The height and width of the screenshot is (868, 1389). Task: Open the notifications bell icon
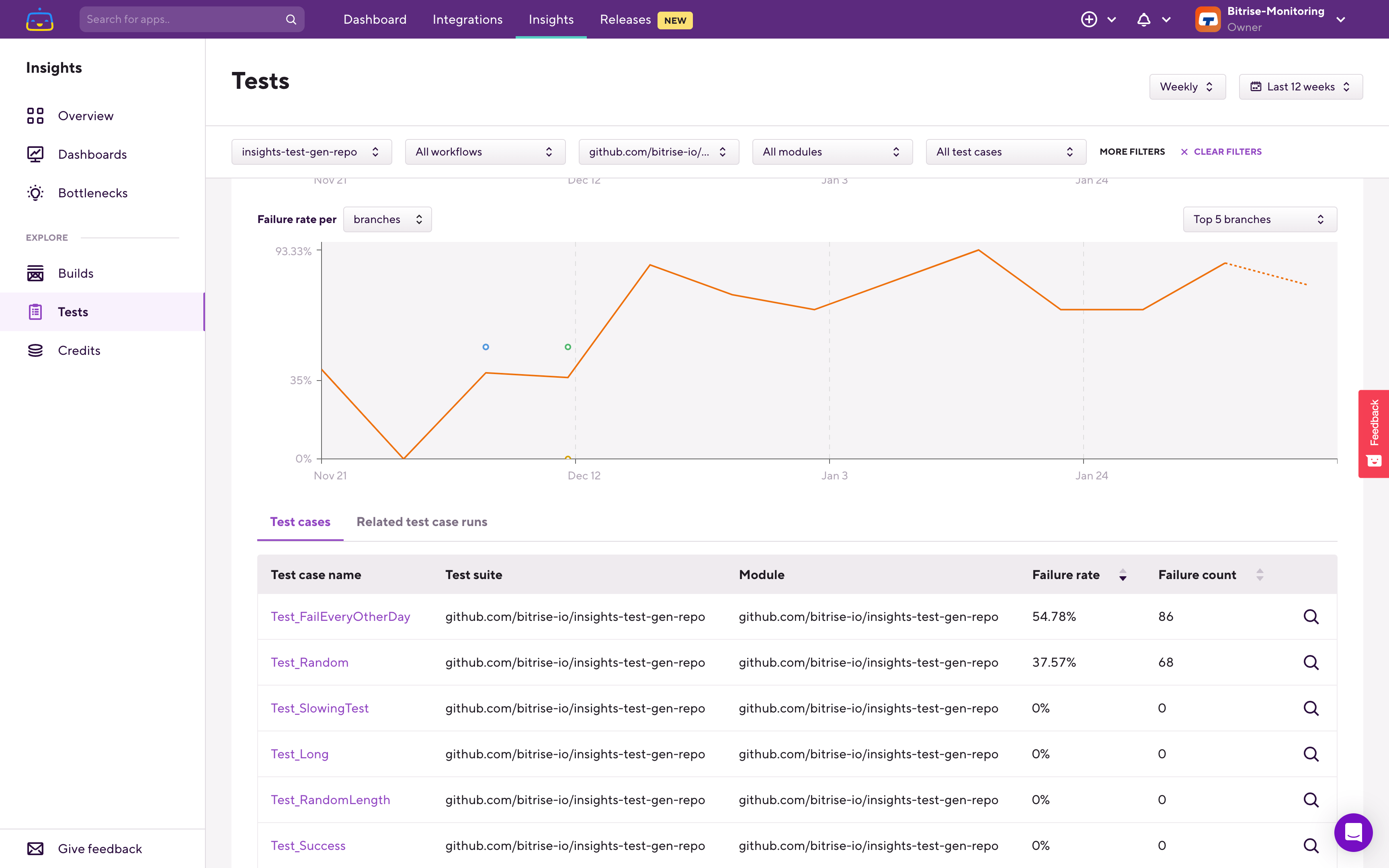click(1143, 20)
